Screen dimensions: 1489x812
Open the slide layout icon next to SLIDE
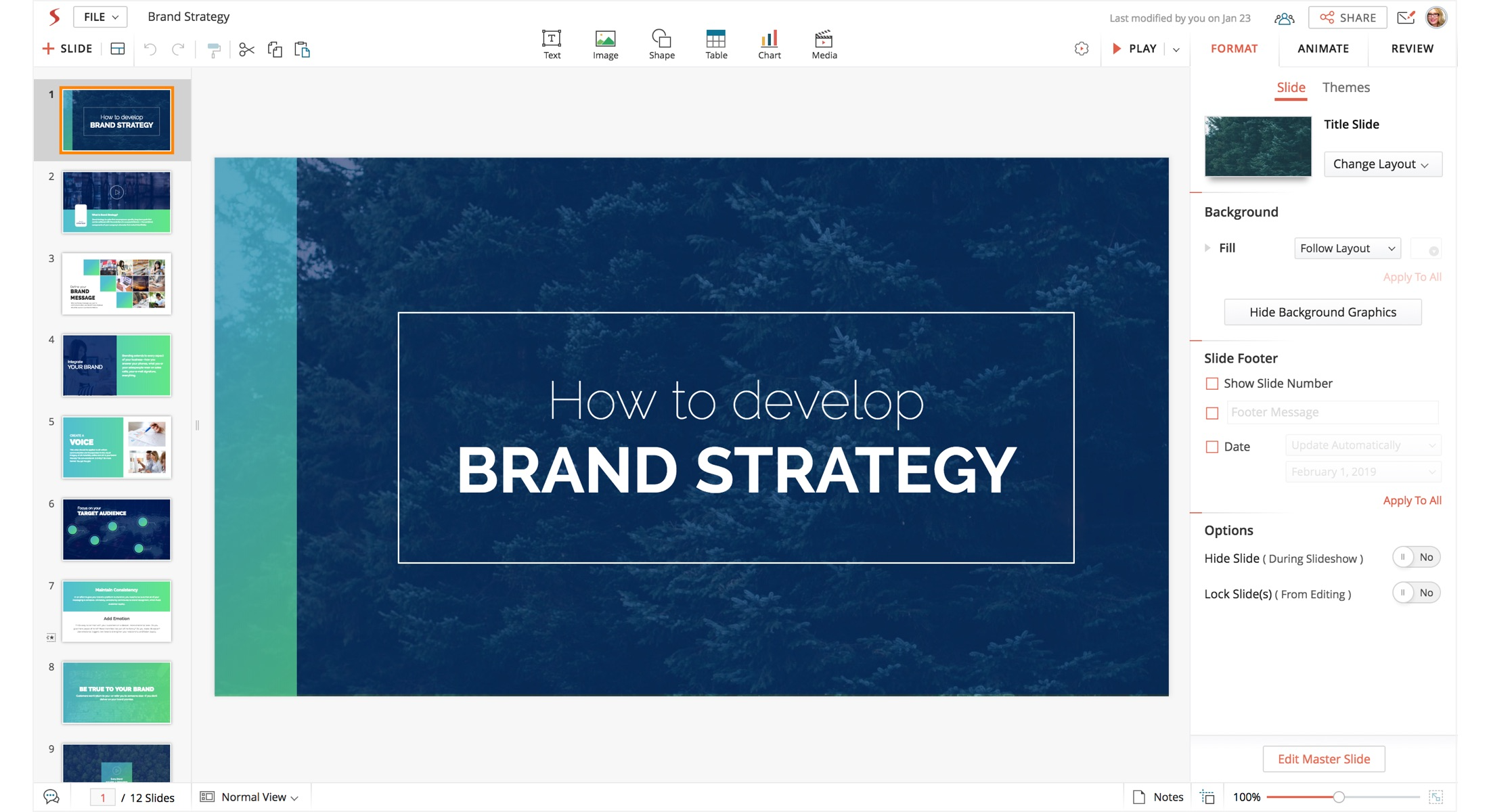[x=118, y=49]
